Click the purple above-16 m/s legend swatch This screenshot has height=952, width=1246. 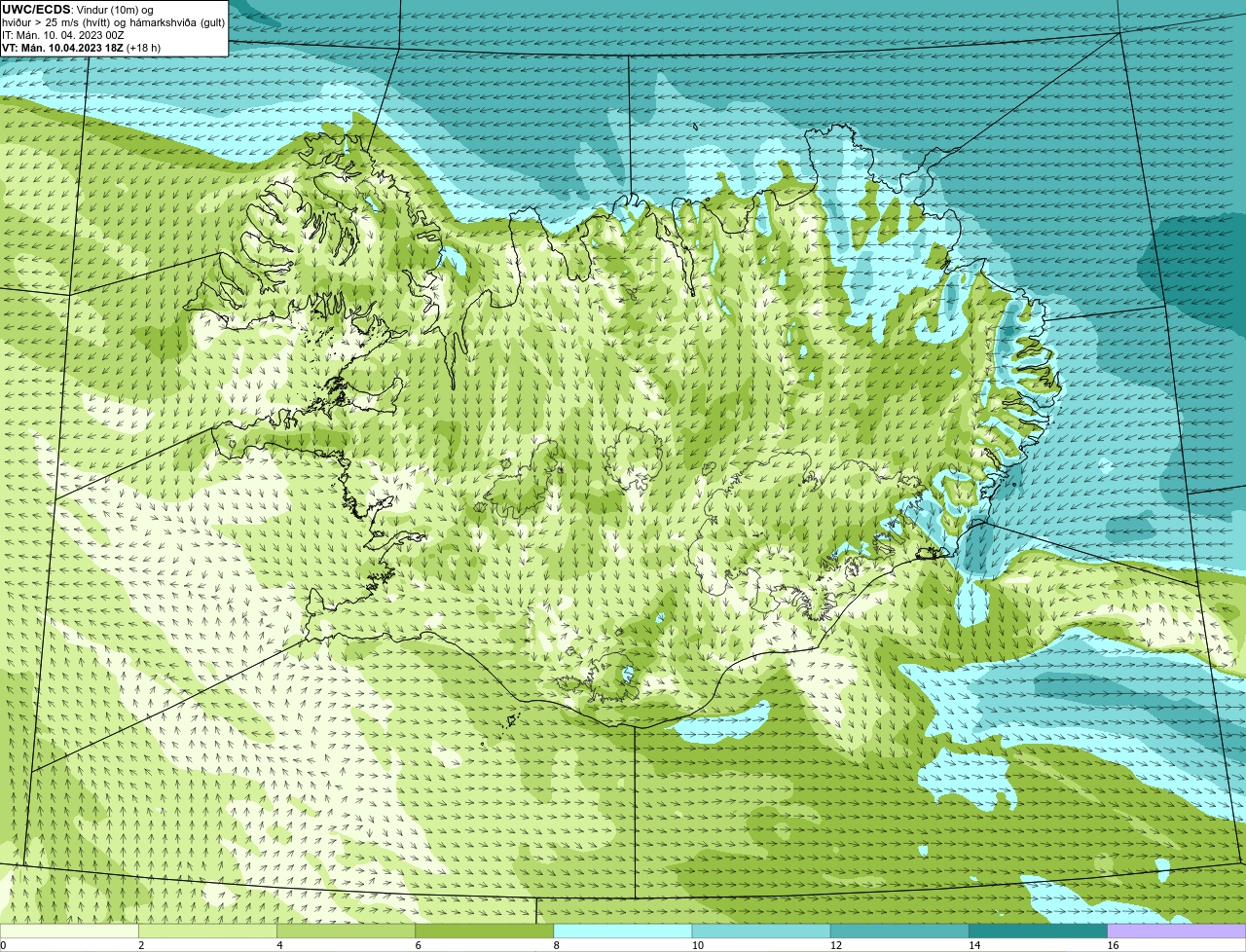1177,932
